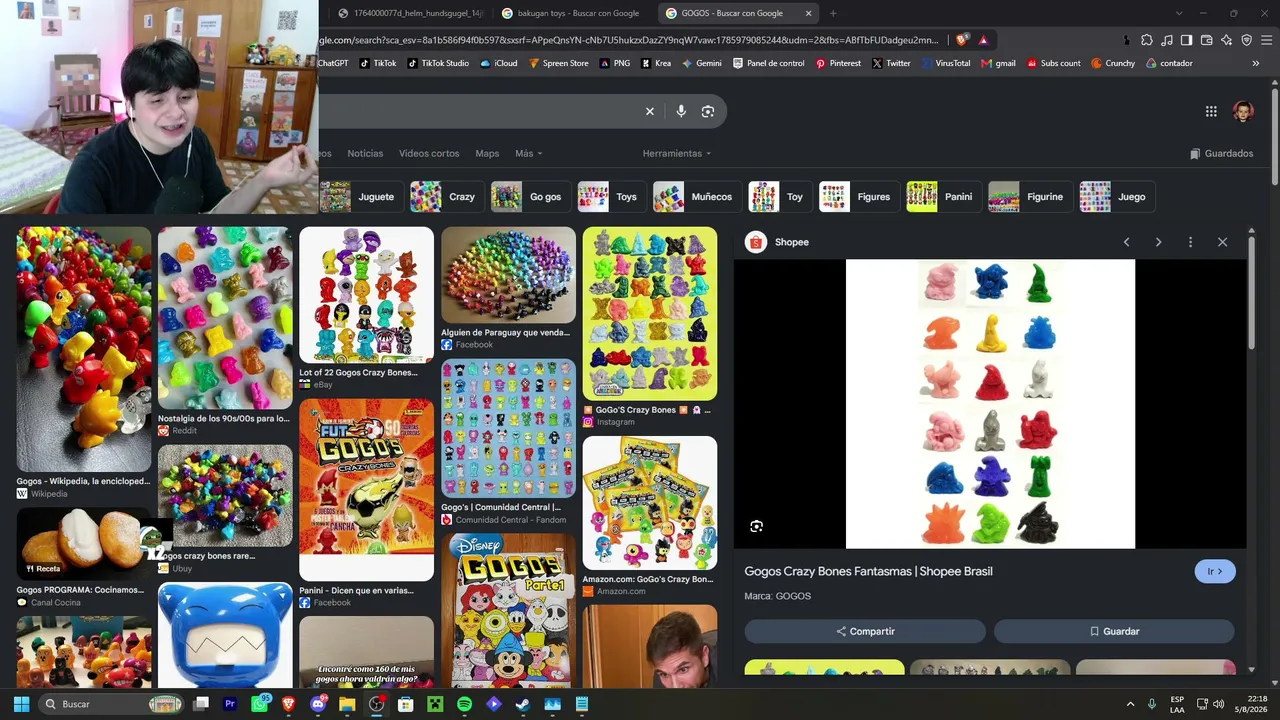
Task: Toggle the browser sidebar panel
Action: tap(1186, 40)
